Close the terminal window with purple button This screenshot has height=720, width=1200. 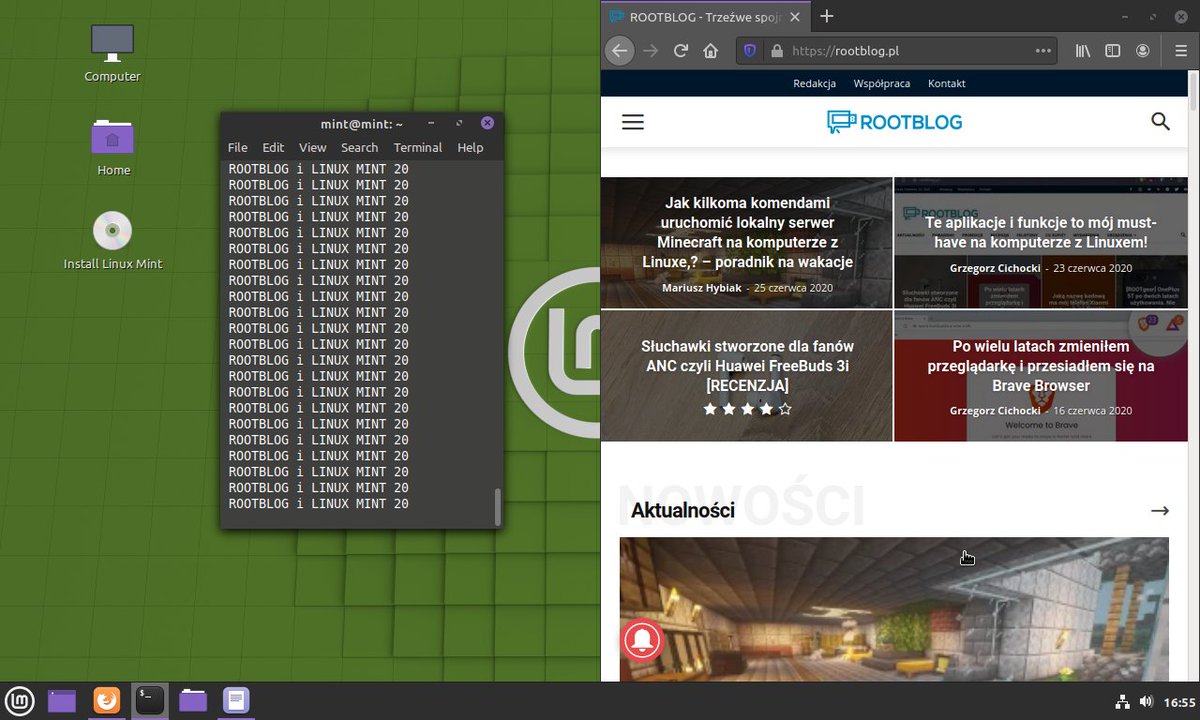tap(487, 124)
